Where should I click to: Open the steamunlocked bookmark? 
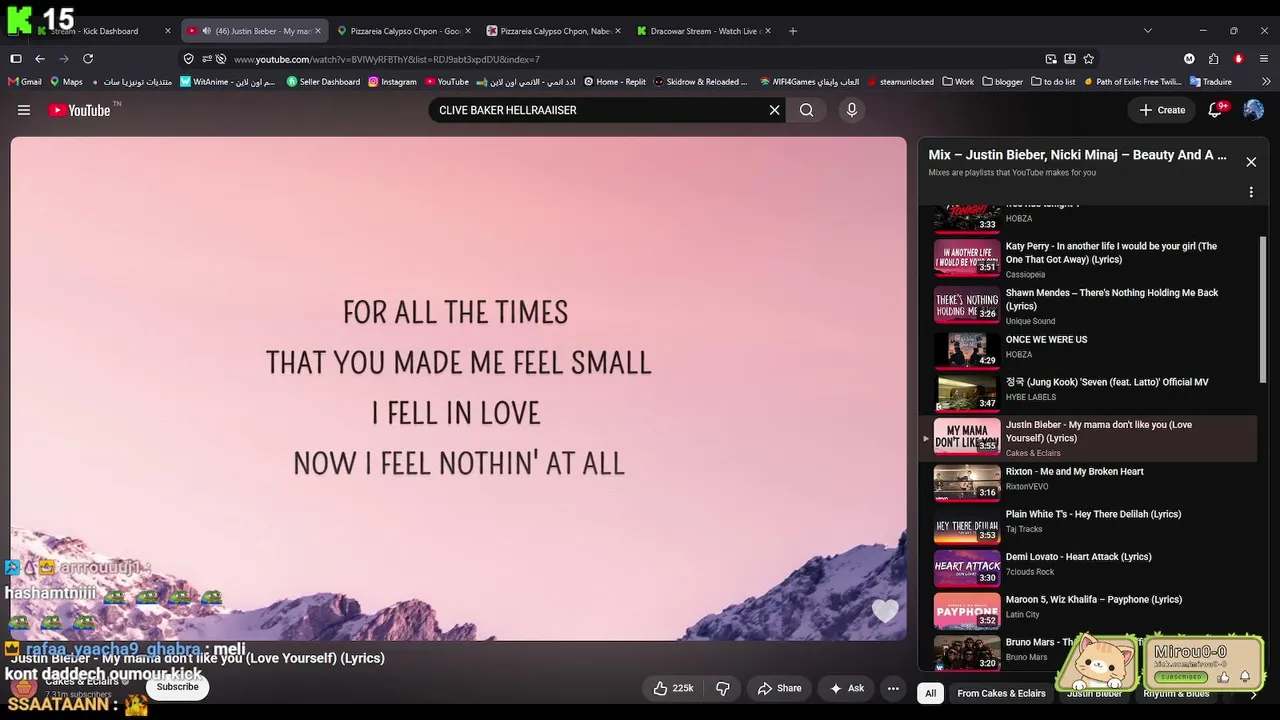pyautogui.click(x=900, y=82)
